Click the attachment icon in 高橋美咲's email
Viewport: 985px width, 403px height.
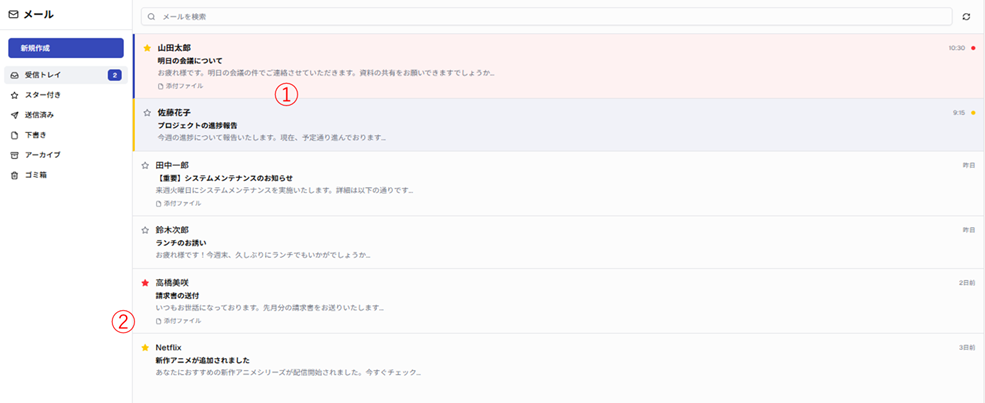click(x=158, y=321)
